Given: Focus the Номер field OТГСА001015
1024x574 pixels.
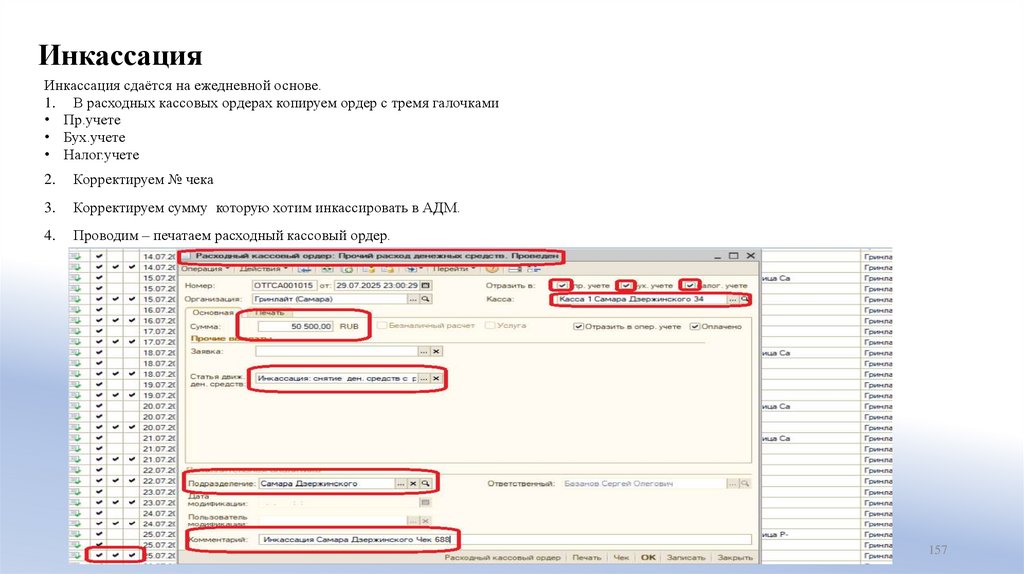Looking at the screenshot, I should click(x=284, y=285).
